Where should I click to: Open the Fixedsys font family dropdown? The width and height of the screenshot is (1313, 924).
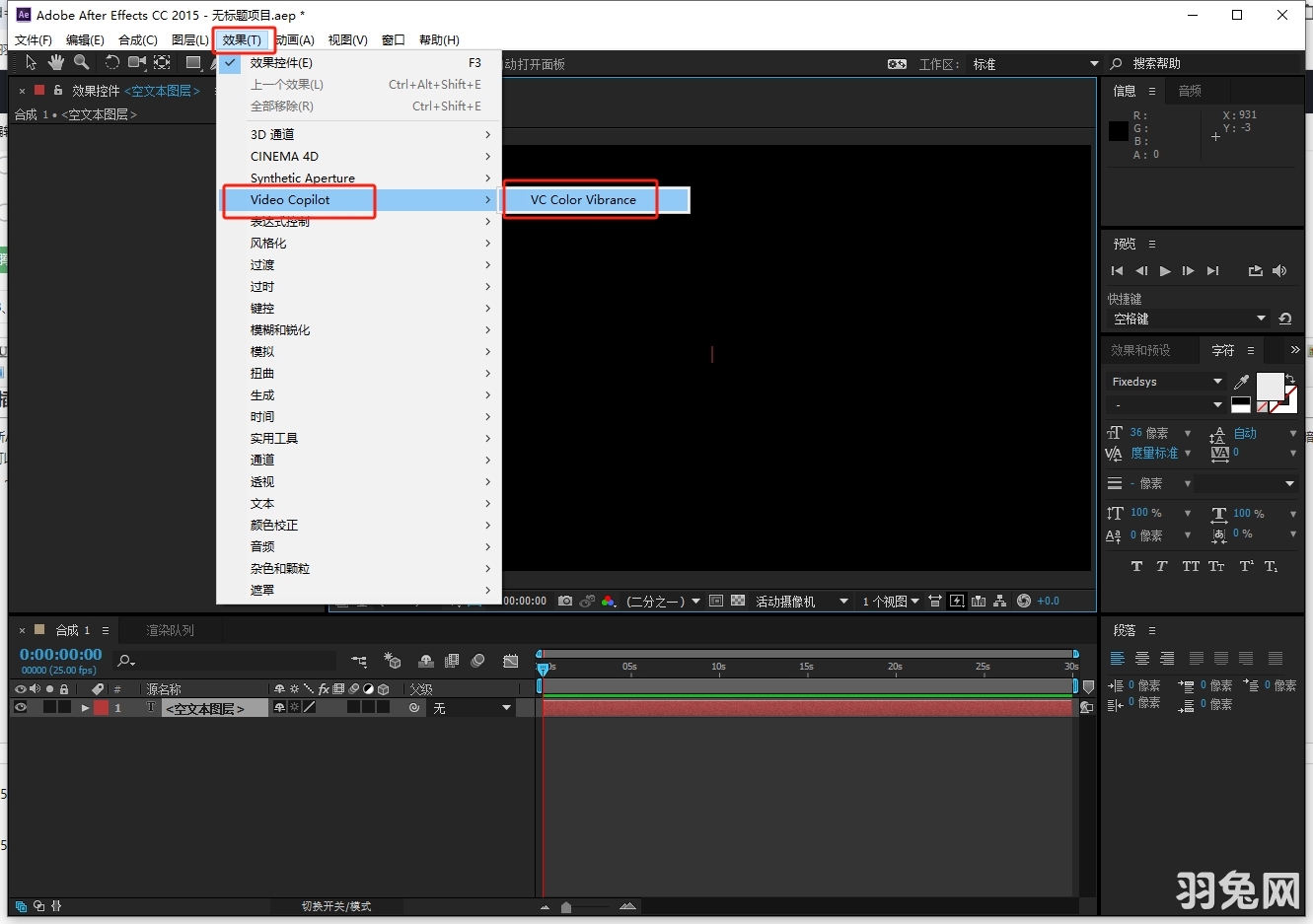click(1217, 382)
